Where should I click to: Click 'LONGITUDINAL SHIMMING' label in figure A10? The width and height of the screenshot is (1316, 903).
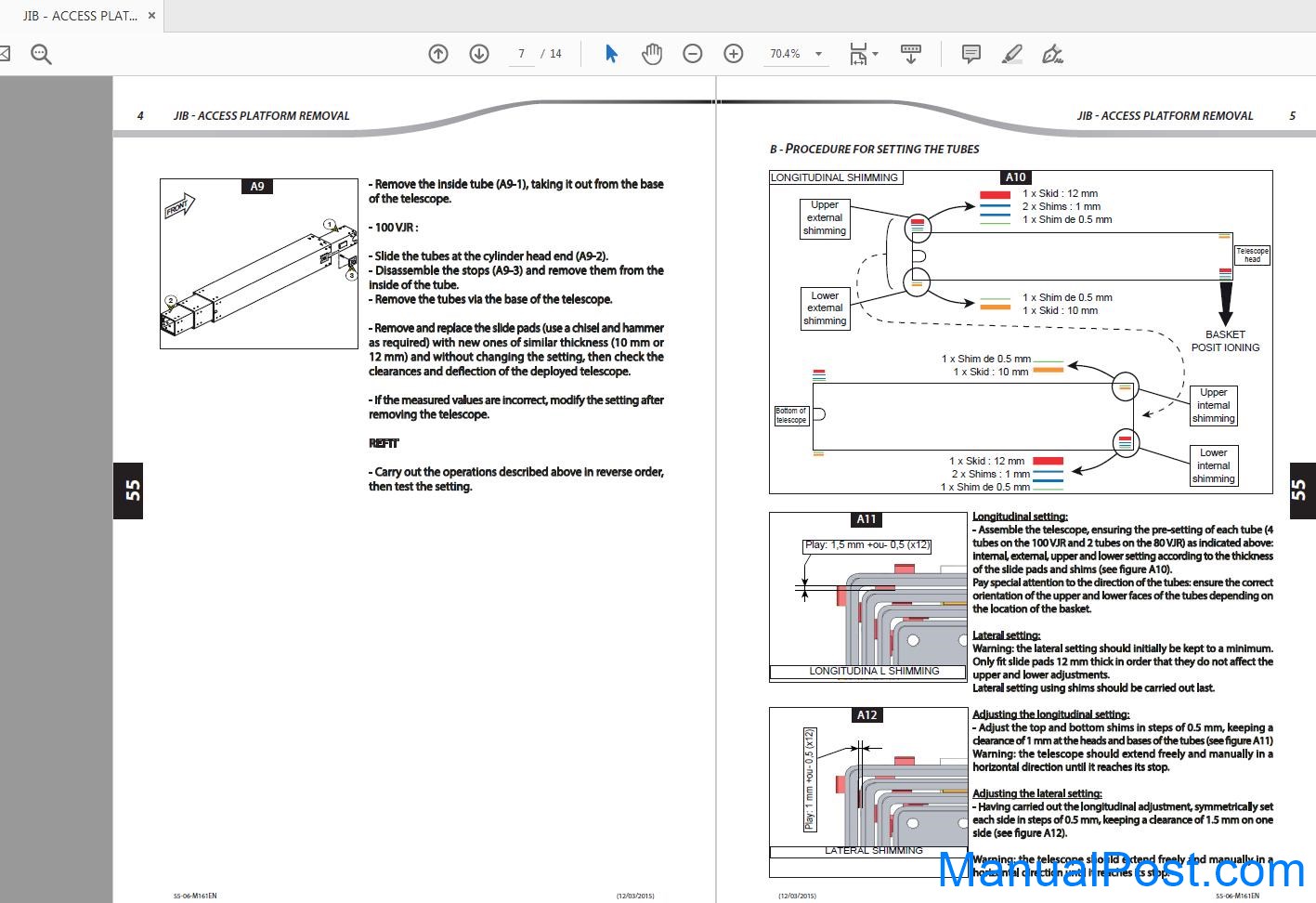click(x=836, y=177)
